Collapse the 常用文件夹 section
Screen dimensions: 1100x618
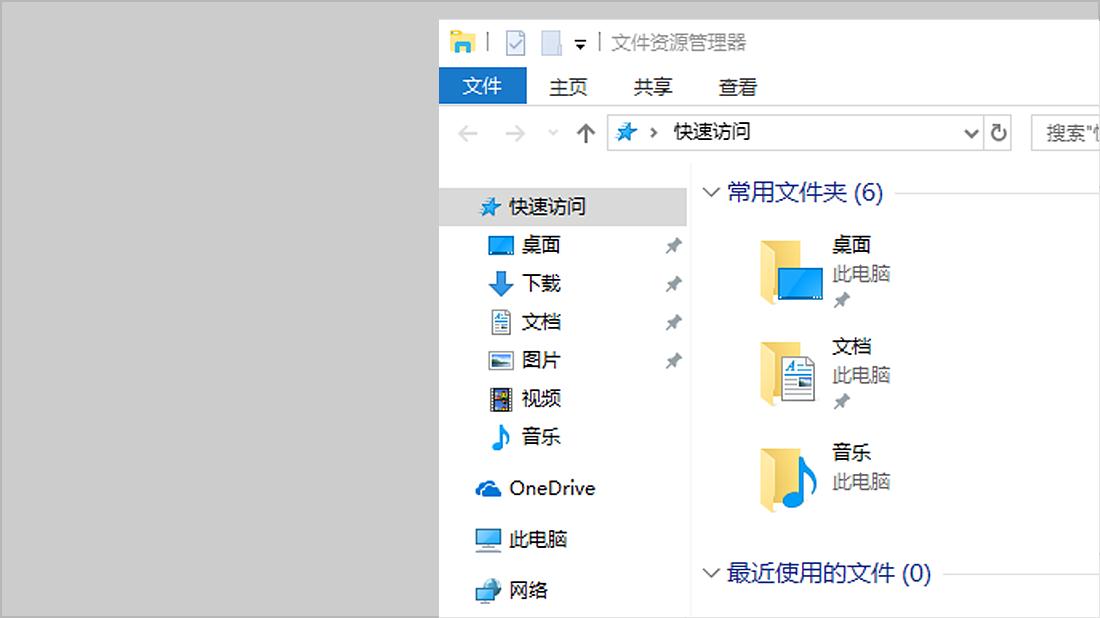point(711,191)
